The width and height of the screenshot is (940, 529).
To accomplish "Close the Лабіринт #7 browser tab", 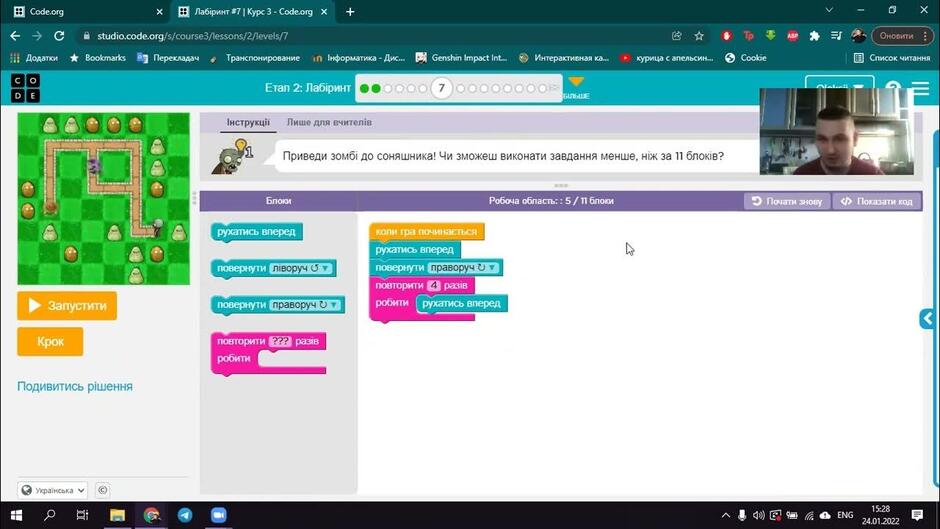I will click(x=324, y=11).
